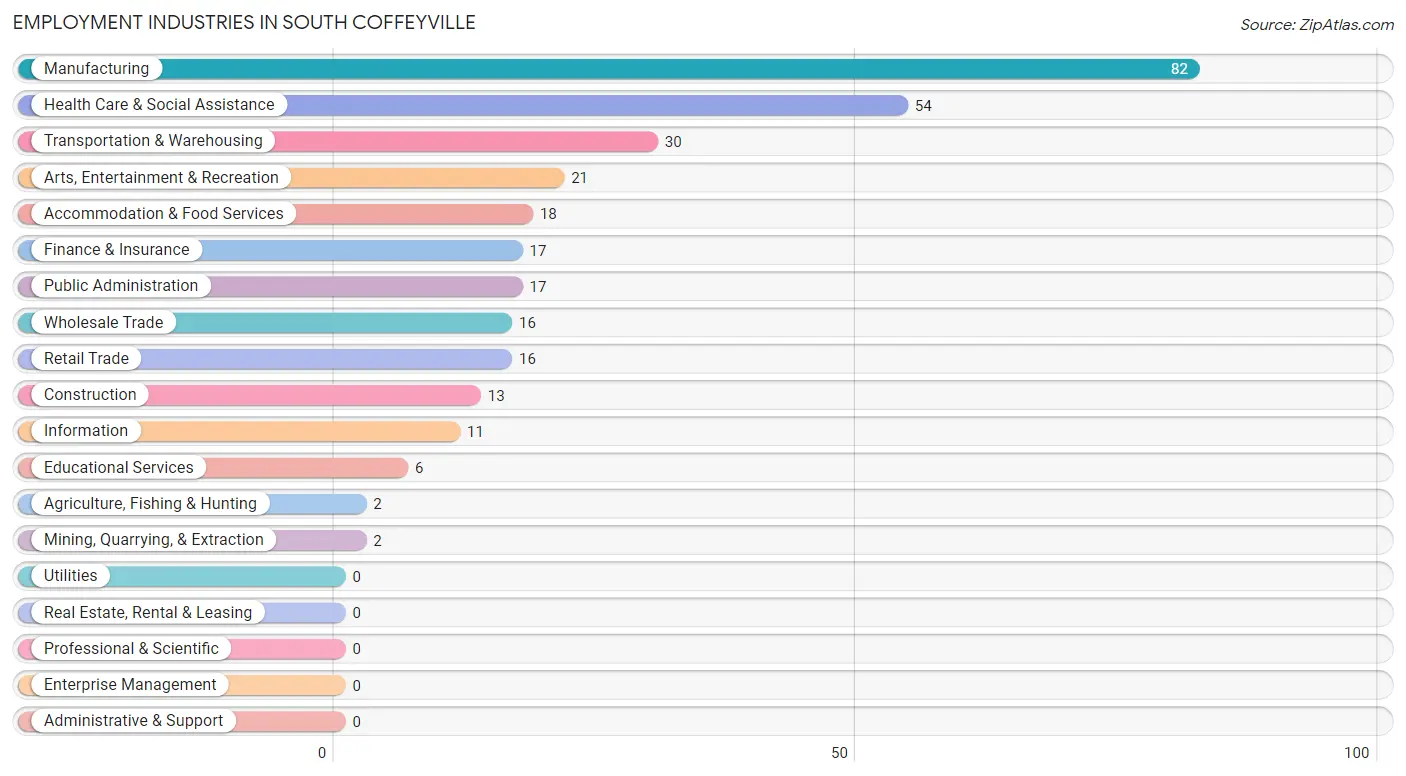The width and height of the screenshot is (1406, 776).
Task: Click the Mining value 2
Action: pos(377,541)
